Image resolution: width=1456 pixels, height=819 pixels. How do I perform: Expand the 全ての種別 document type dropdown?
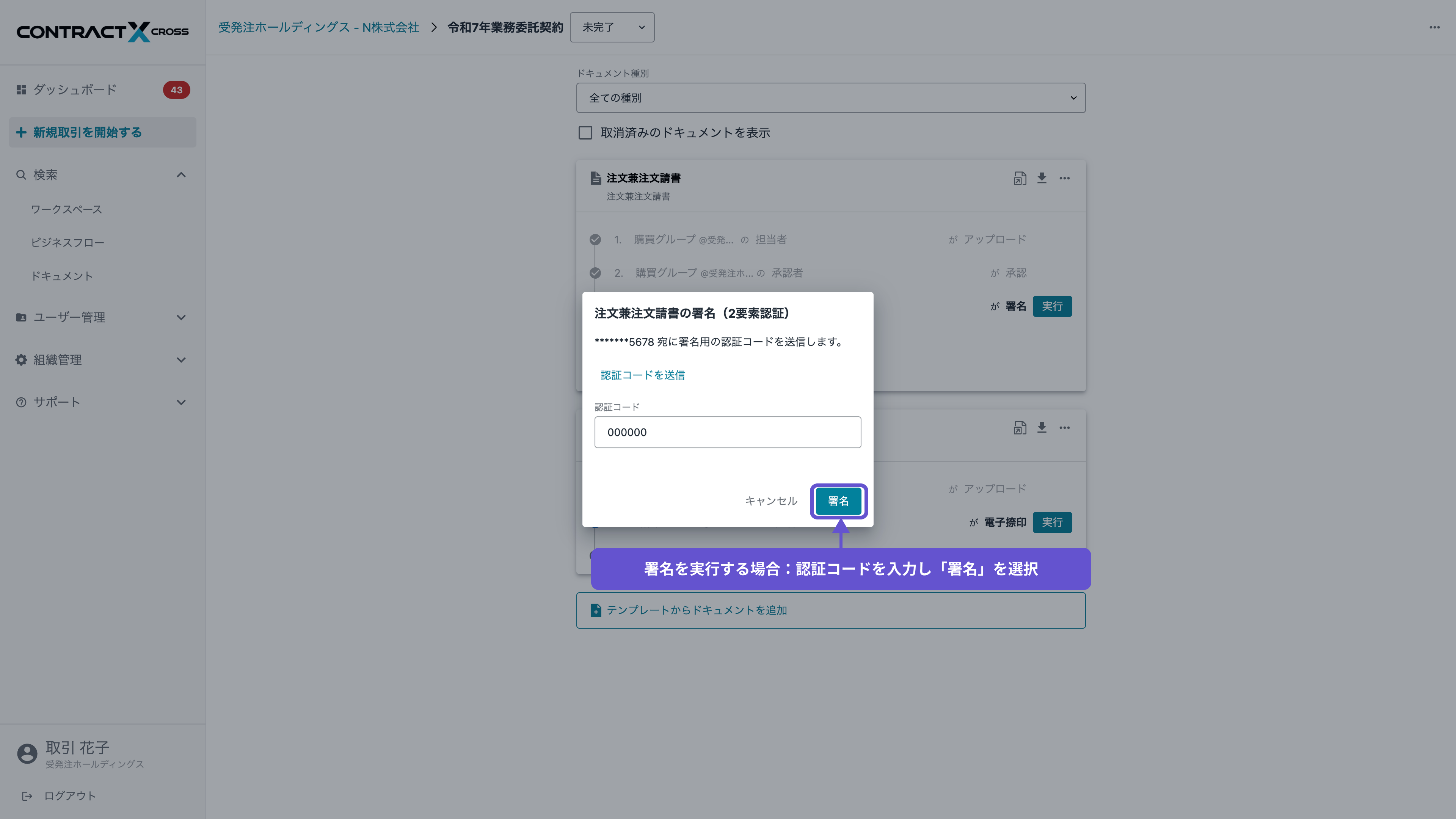pos(830,98)
